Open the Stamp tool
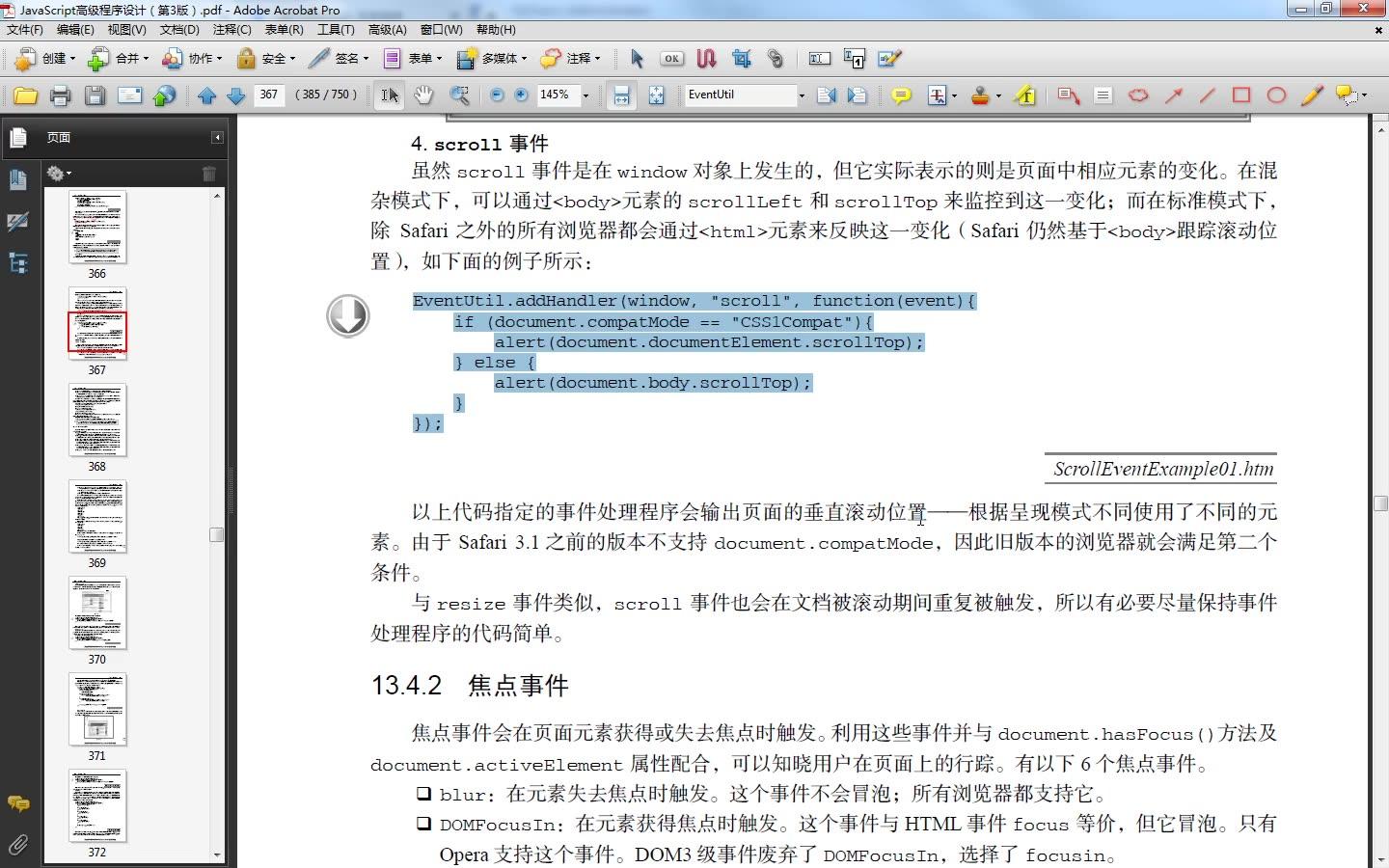This screenshot has height=868, width=1389. 982,95
